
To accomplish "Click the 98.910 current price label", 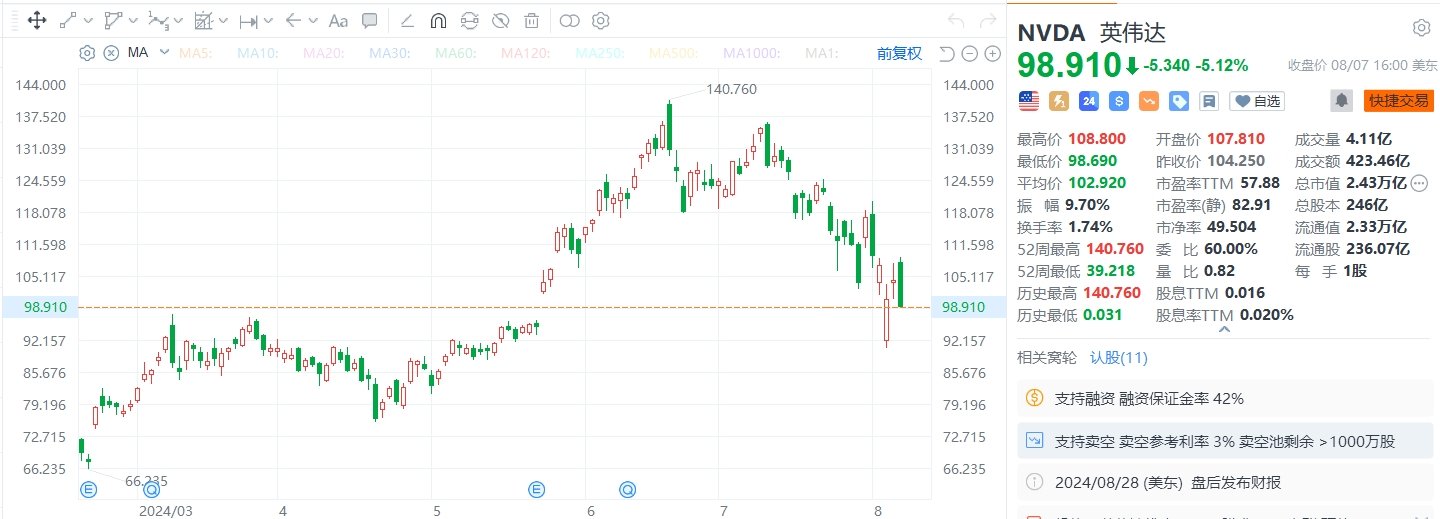I will (1070, 66).
